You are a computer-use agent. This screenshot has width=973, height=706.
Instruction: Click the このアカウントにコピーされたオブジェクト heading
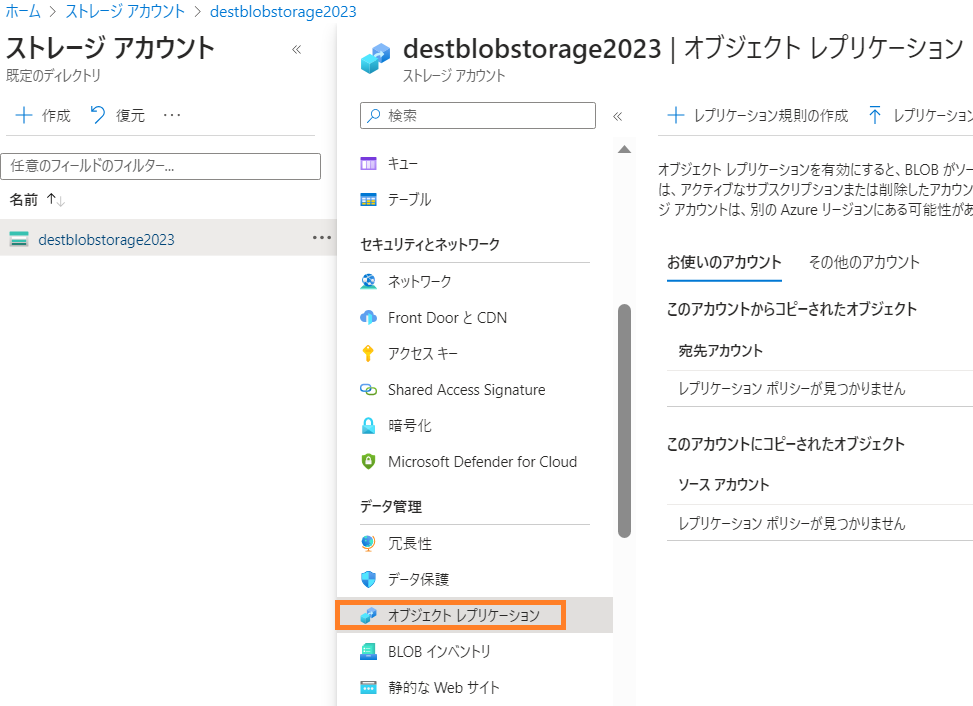coord(786,444)
